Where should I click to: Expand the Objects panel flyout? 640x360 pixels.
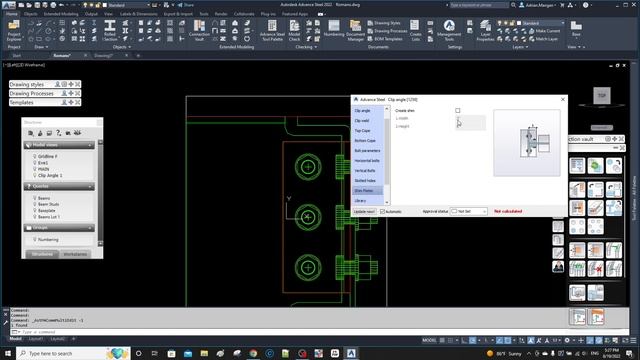click(122, 47)
